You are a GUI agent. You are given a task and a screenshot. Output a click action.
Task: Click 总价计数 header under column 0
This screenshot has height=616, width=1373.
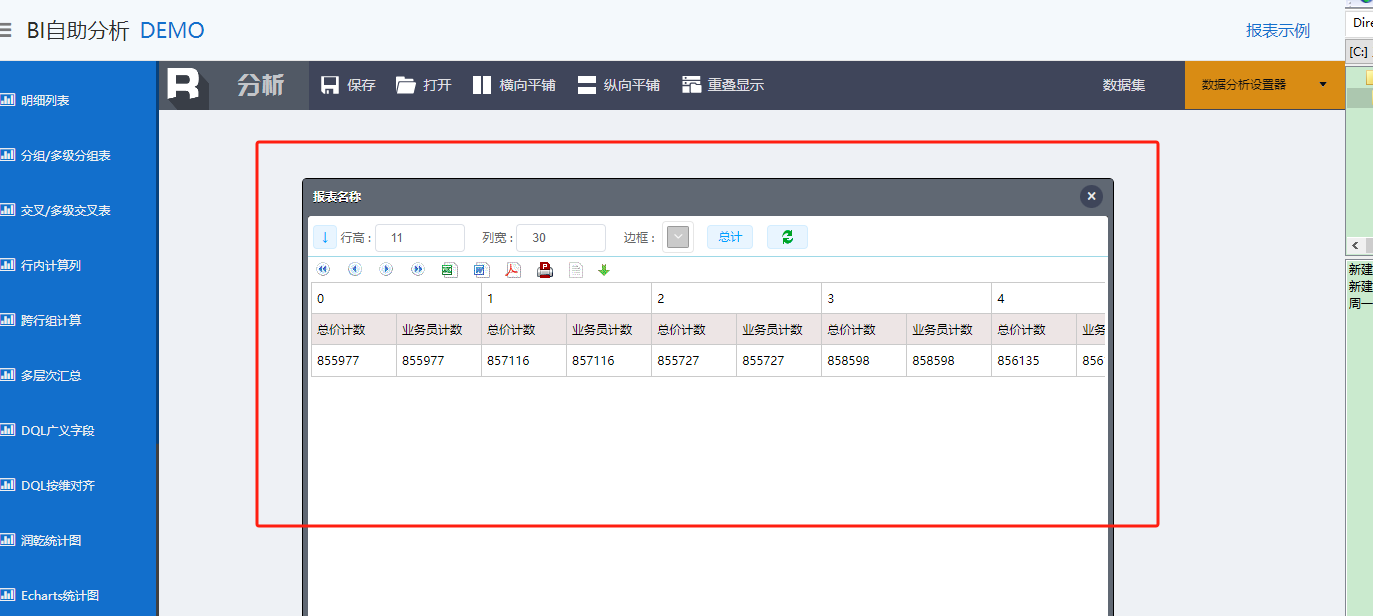[x=354, y=330]
